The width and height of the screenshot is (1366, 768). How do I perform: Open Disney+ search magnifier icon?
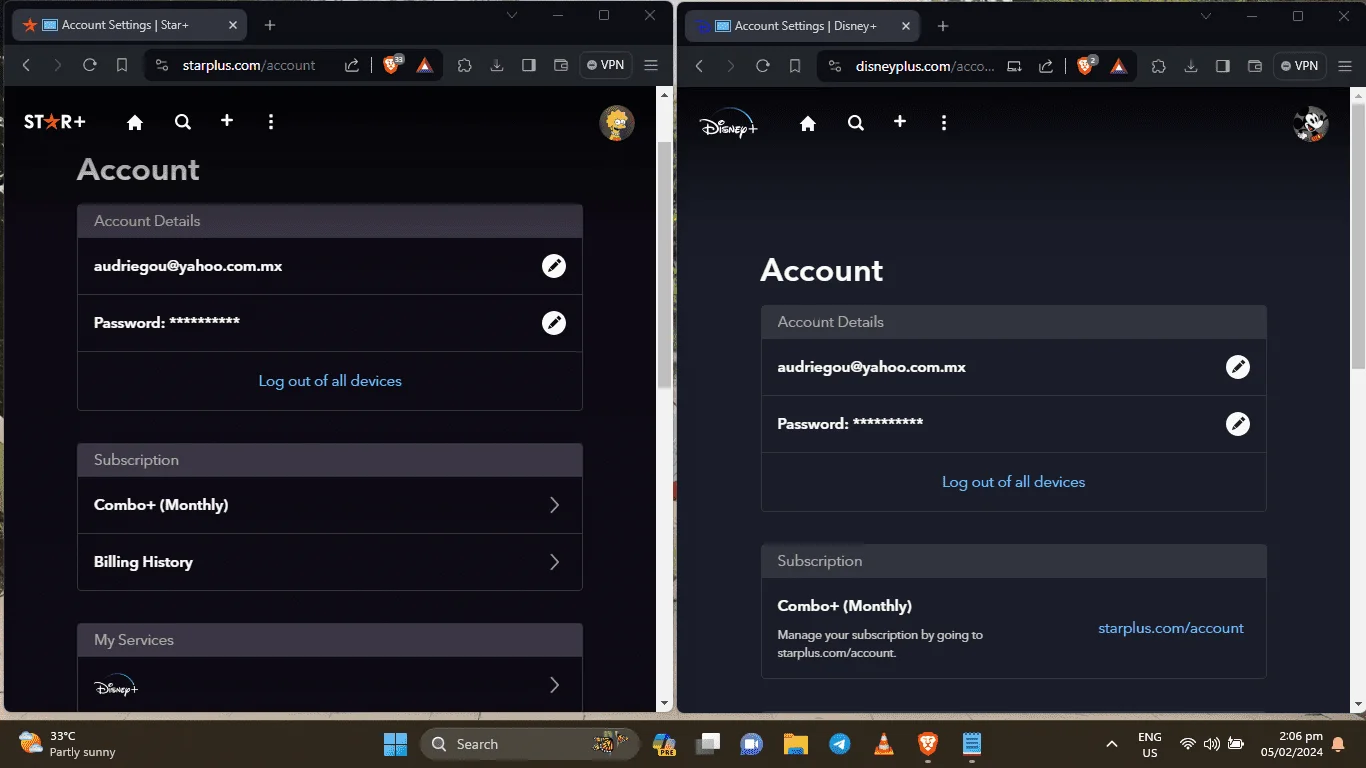tap(855, 123)
